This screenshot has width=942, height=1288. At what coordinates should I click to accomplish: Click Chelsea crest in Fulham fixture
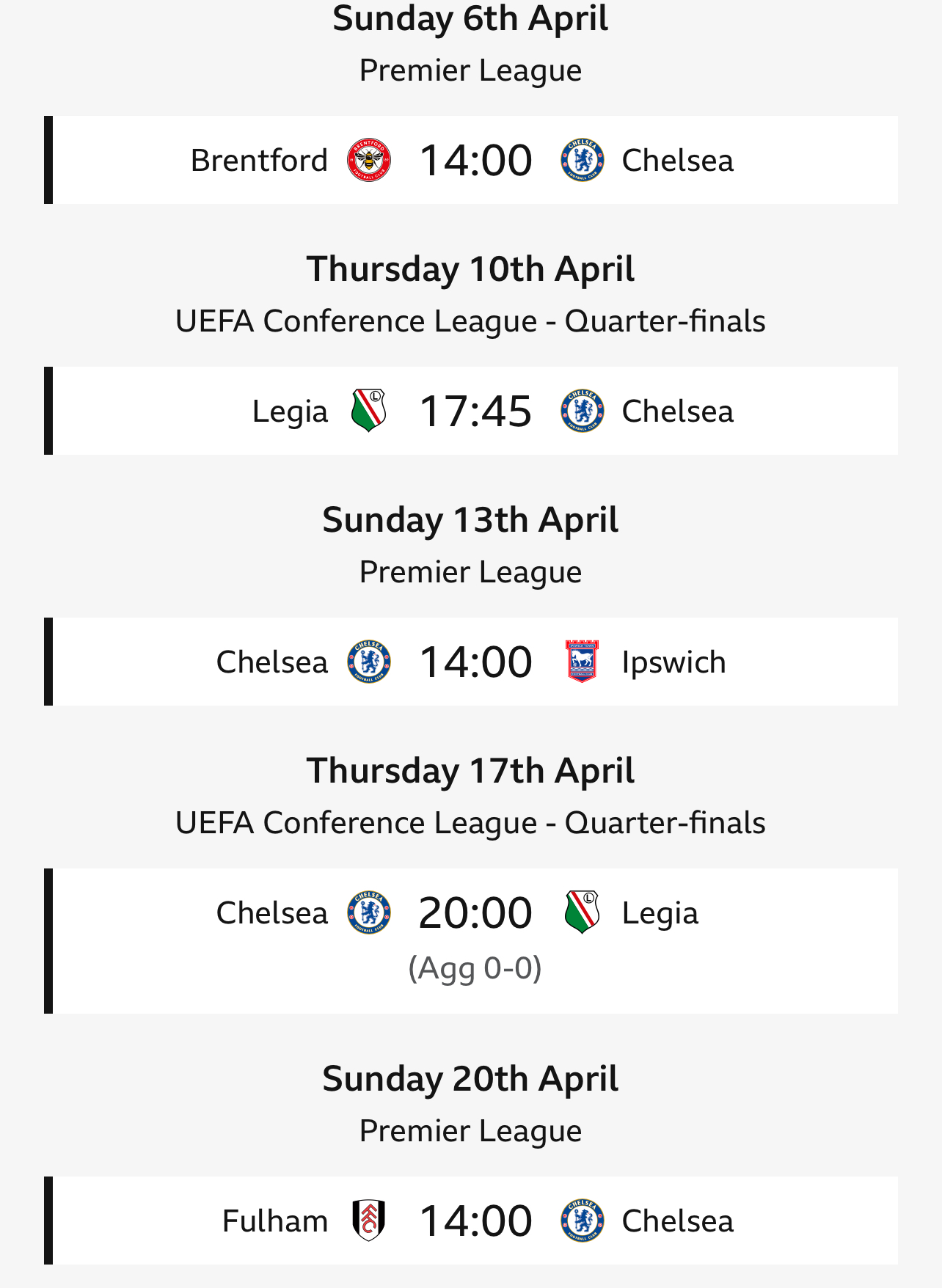(583, 1221)
